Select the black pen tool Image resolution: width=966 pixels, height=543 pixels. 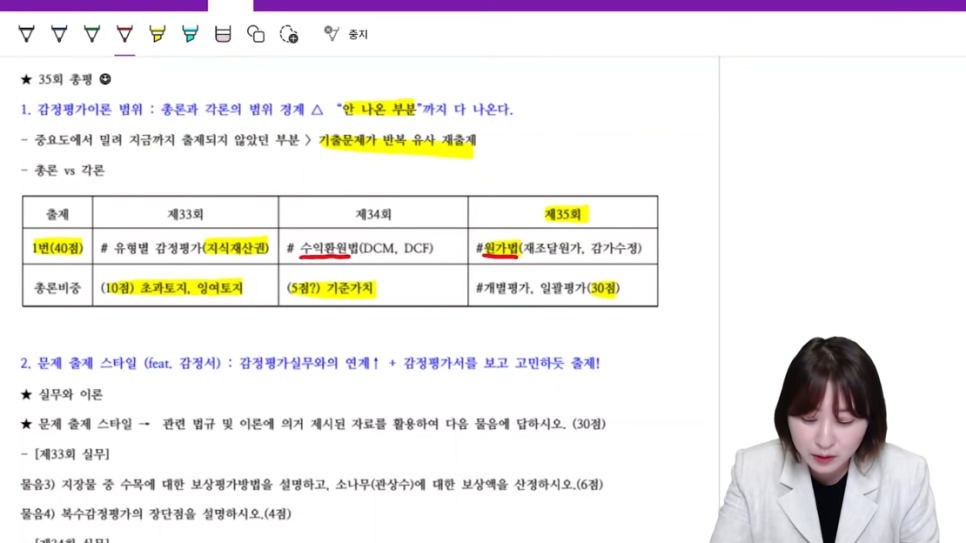[x=26, y=34]
